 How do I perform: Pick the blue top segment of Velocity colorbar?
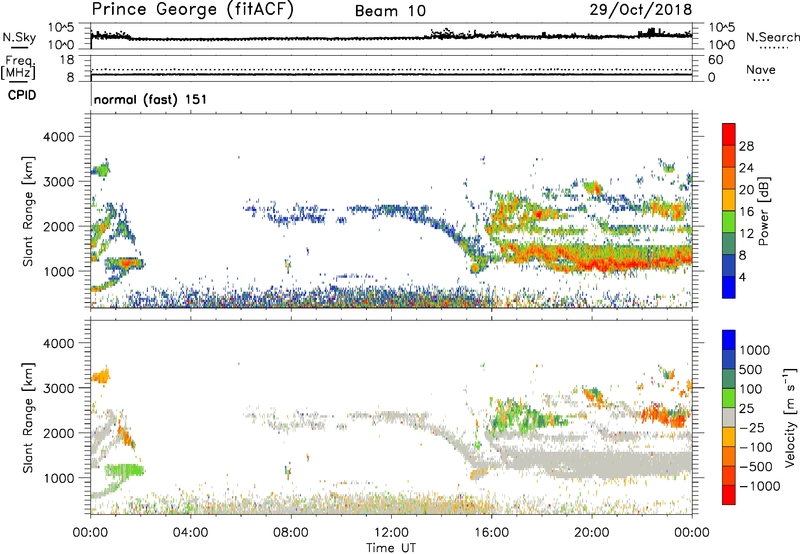[729, 340]
